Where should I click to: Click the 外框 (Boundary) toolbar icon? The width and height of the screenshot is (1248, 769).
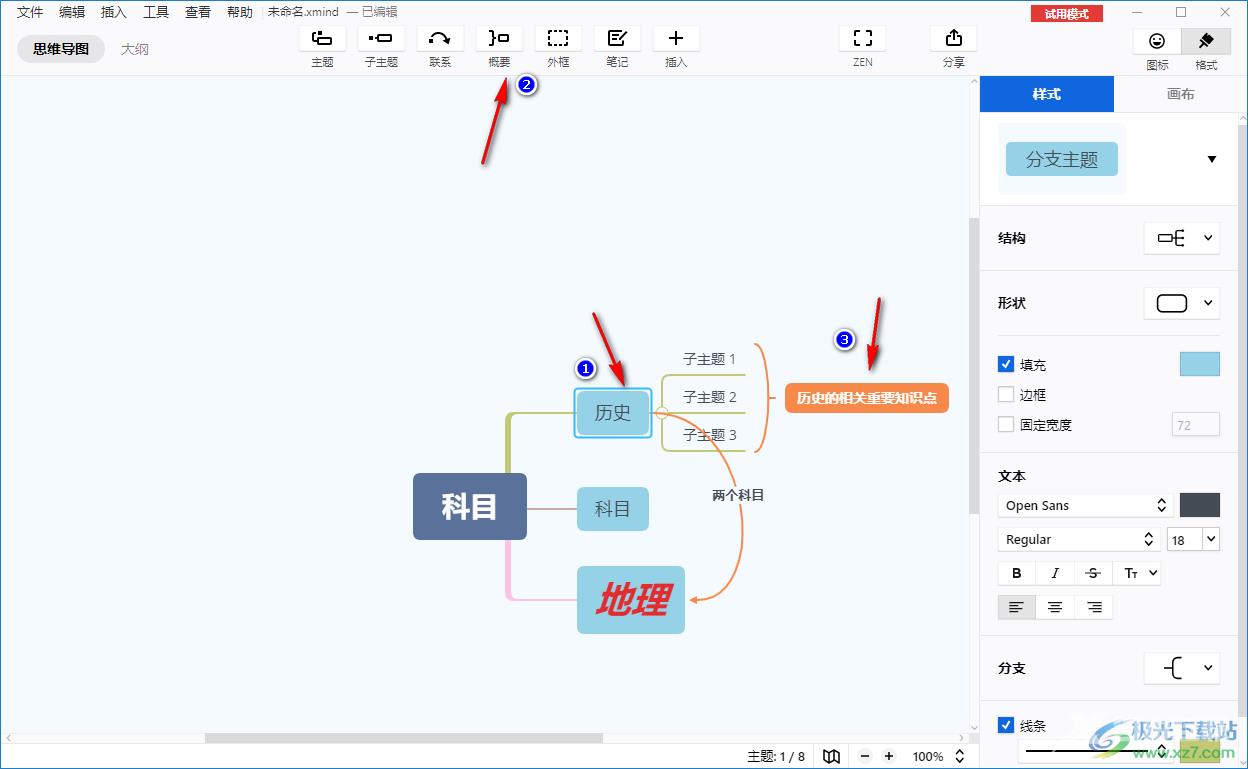click(x=558, y=39)
